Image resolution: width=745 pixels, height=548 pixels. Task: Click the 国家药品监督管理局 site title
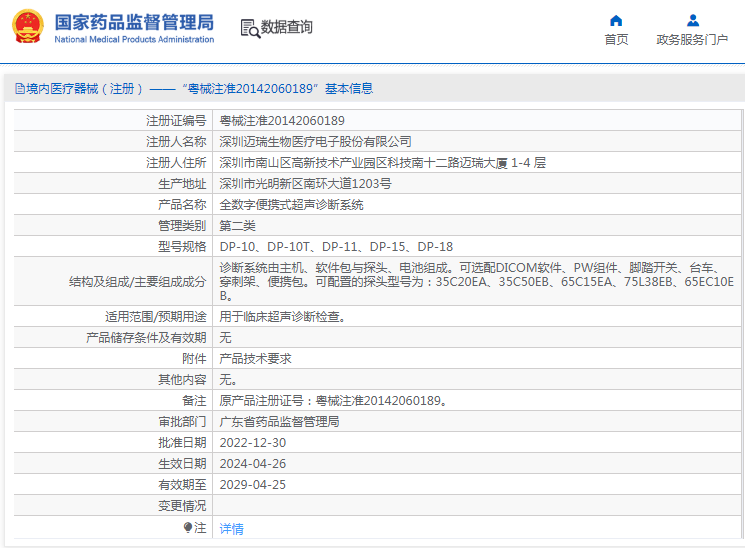(x=133, y=21)
